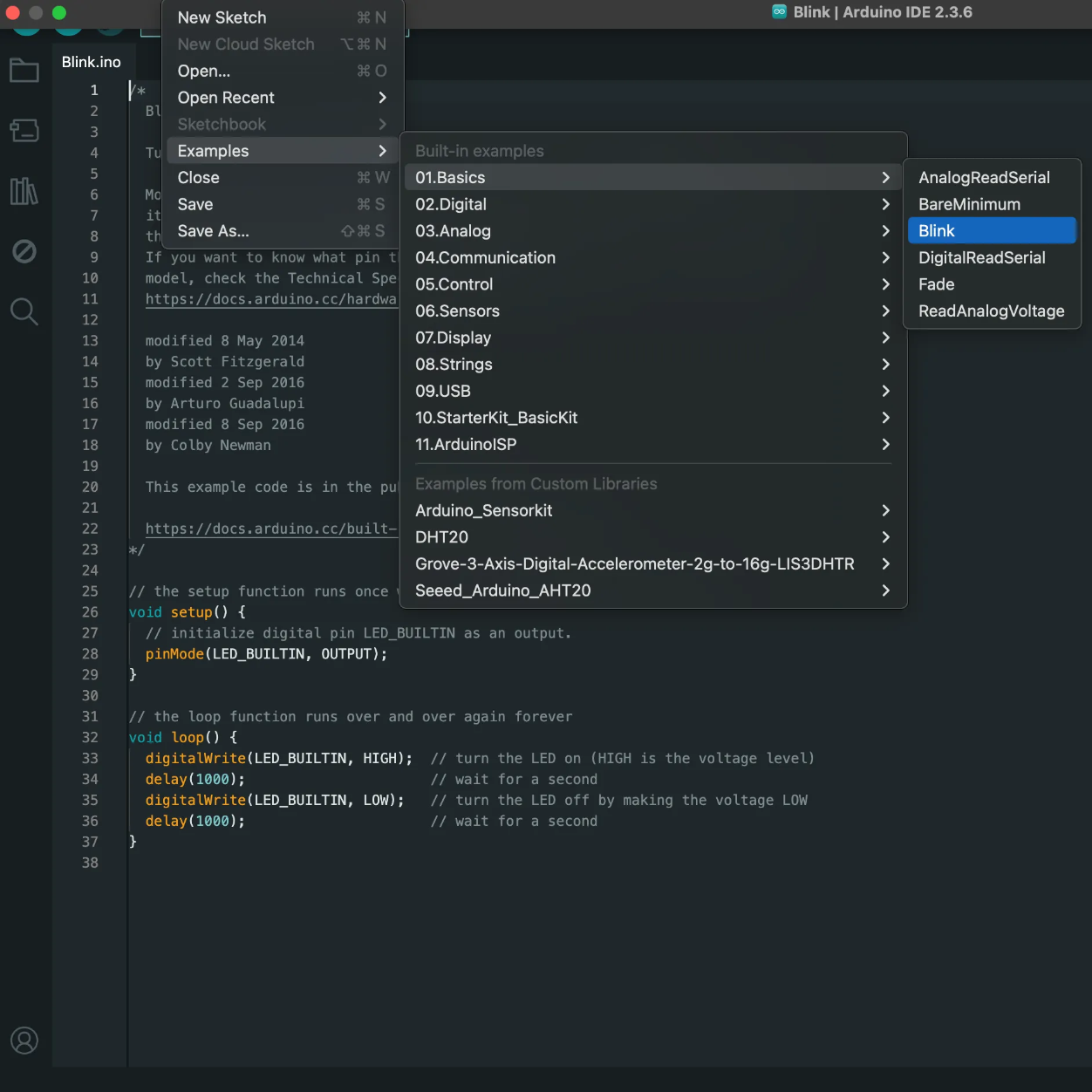The height and width of the screenshot is (1092, 1092).
Task: Open the Library Manager panel
Action: click(x=24, y=193)
